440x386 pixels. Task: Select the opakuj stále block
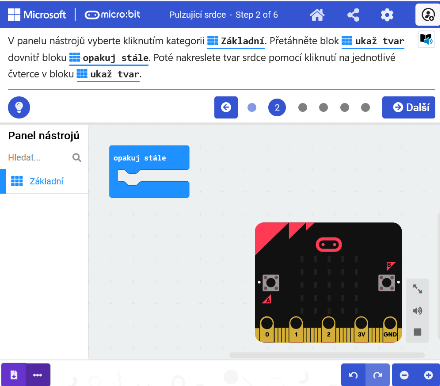click(x=140, y=158)
